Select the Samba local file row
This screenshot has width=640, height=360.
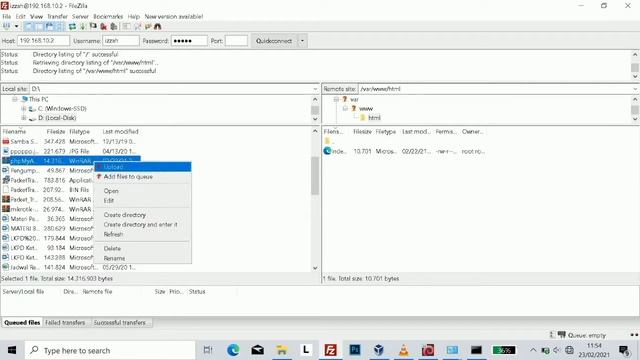pos(69,142)
